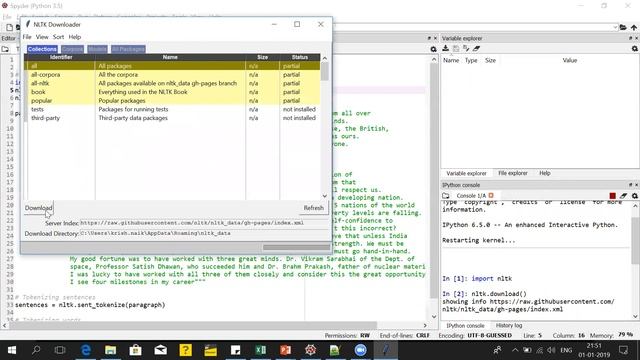Open Task View from the taskbar

pos(60,350)
